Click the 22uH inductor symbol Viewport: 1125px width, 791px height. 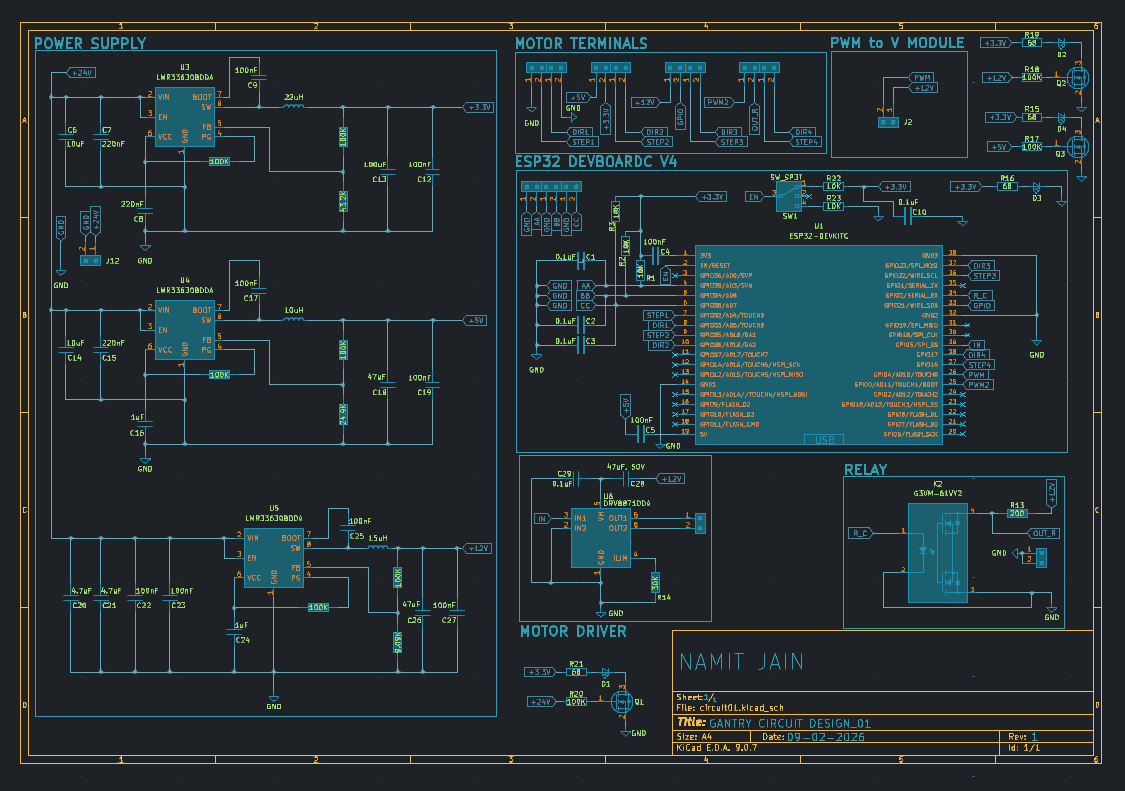(293, 106)
